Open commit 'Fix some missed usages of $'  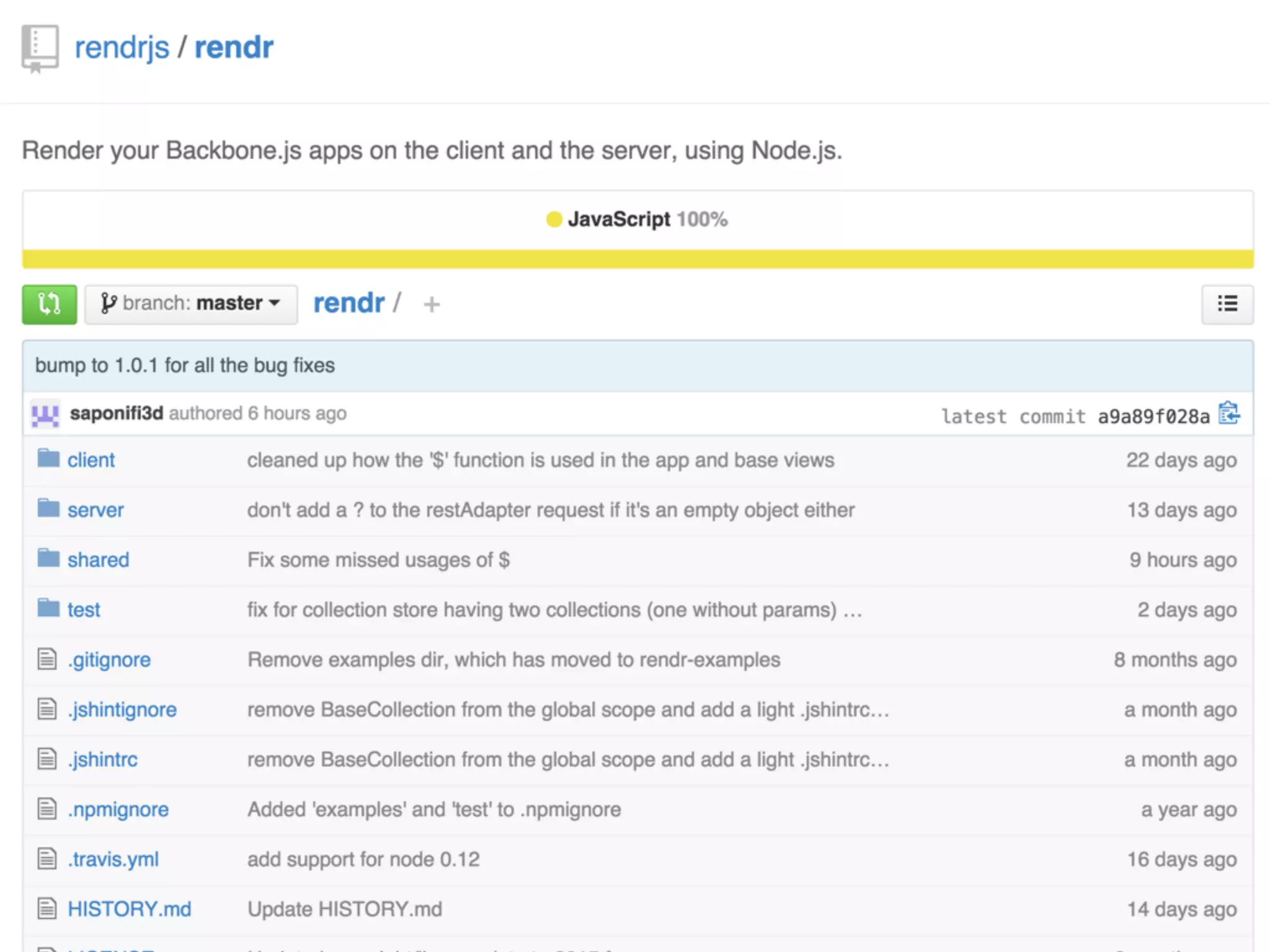point(378,560)
